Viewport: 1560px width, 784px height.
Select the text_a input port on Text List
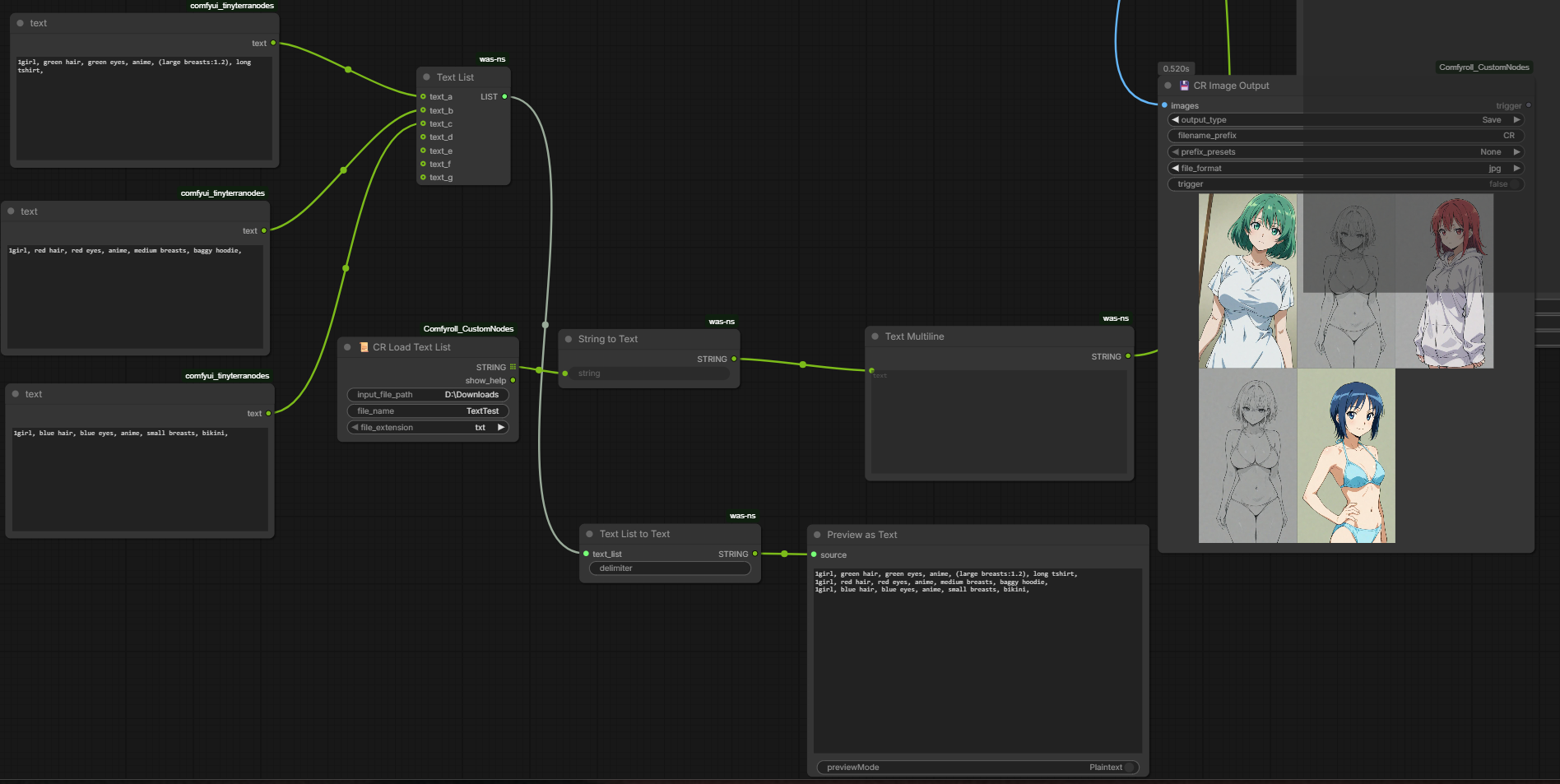423,97
